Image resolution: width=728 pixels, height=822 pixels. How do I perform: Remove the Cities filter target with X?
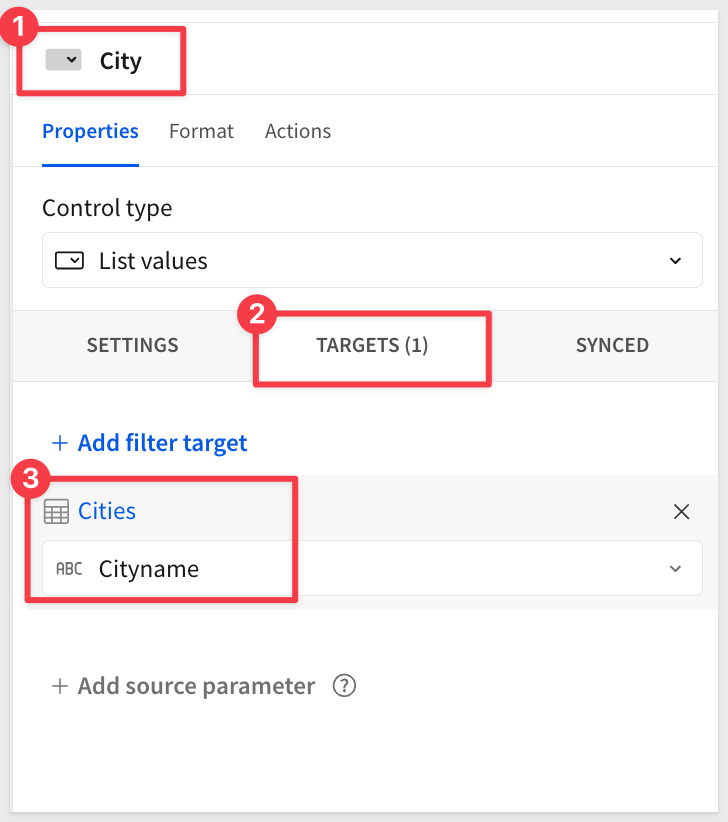(x=681, y=512)
